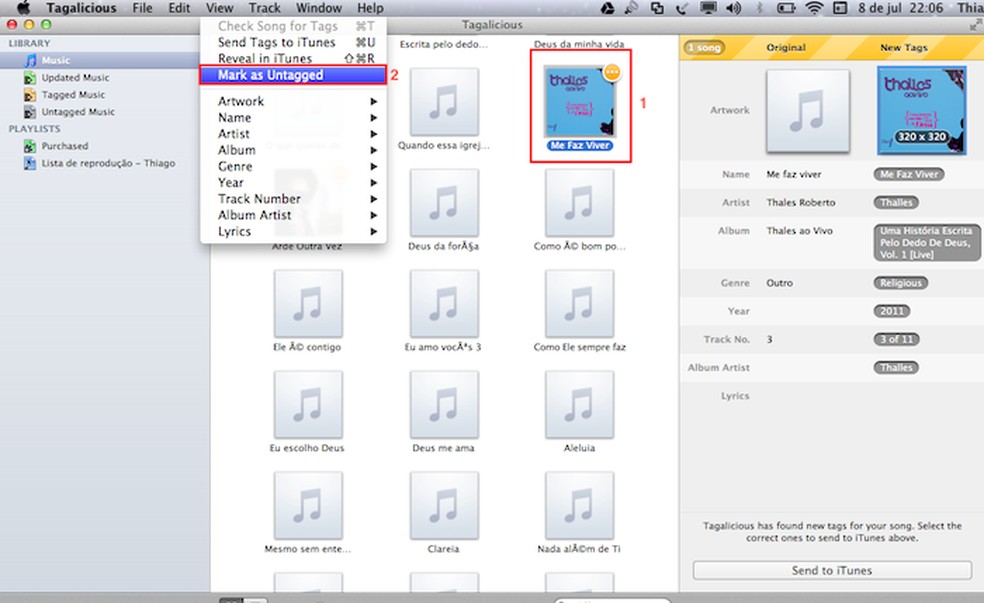Screen dimensions: 984x603
Task: Select the new 320 x 320 artwork
Action: 921,110
